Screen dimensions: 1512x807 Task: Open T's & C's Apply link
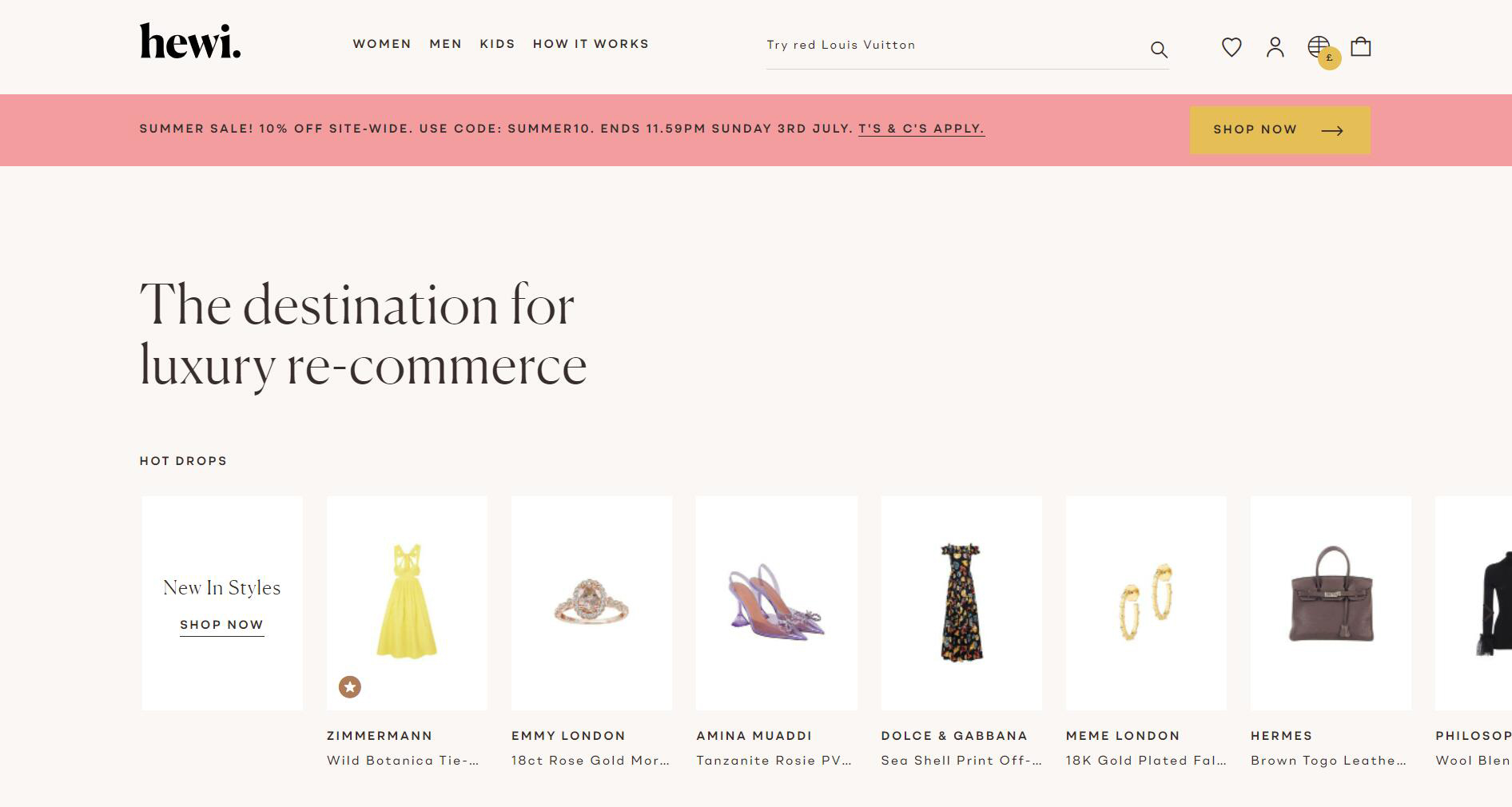coord(921,129)
